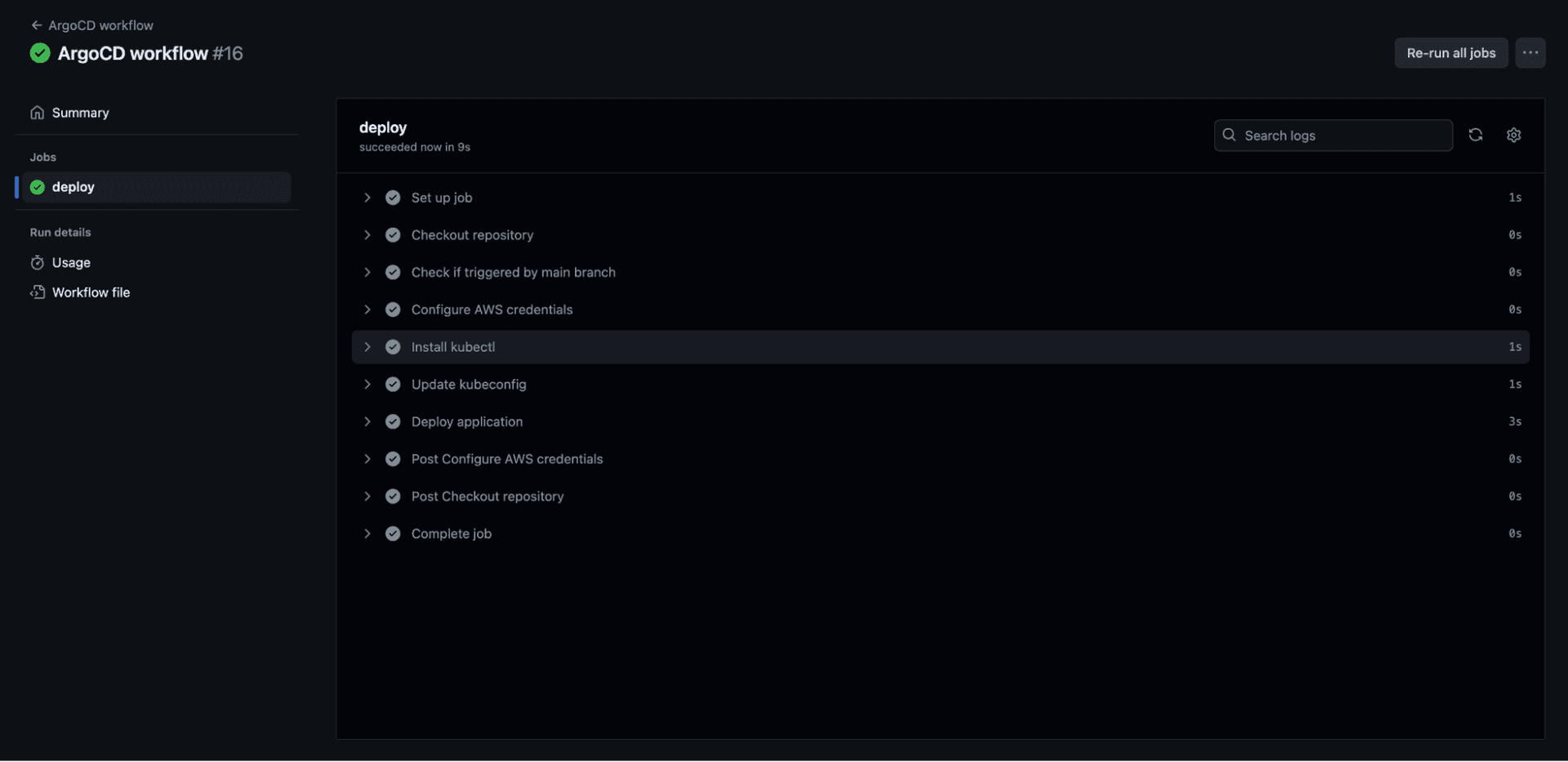Click the Workflow file icon

(x=38, y=292)
